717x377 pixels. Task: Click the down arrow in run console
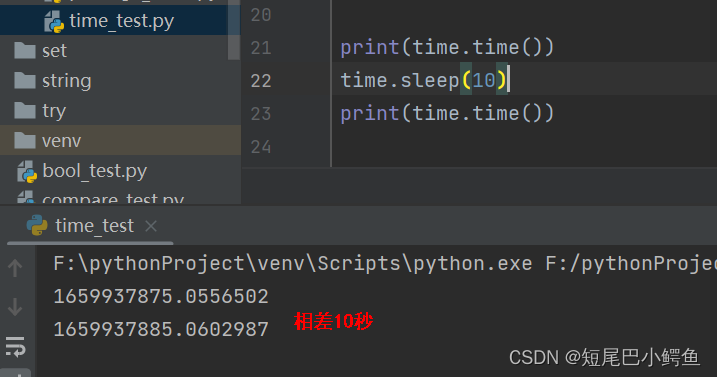tap(15, 307)
